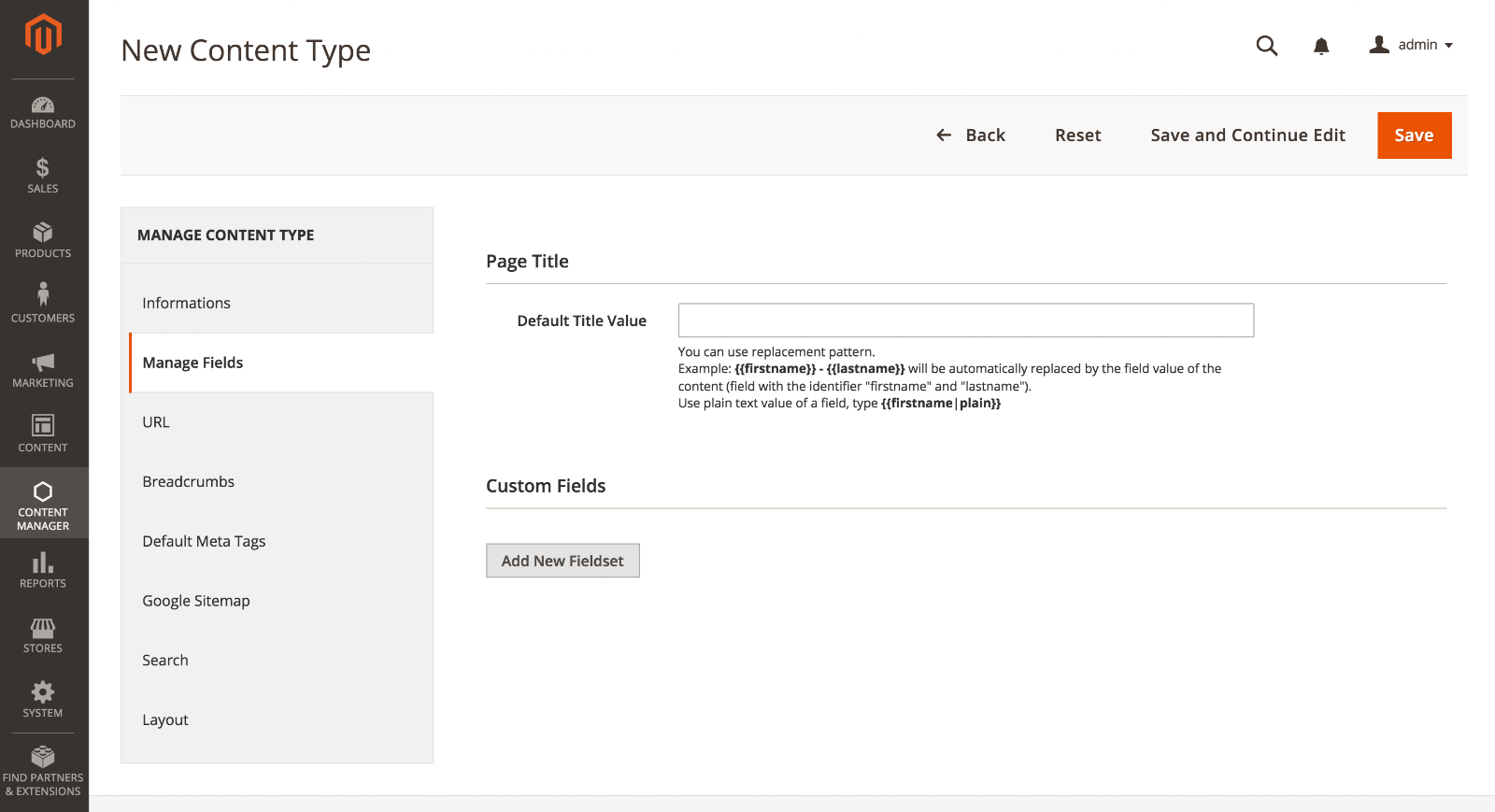This screenshot has height=812, width=1495.
Task: Click the Add New Fieldset button
Action: point(562,561)
